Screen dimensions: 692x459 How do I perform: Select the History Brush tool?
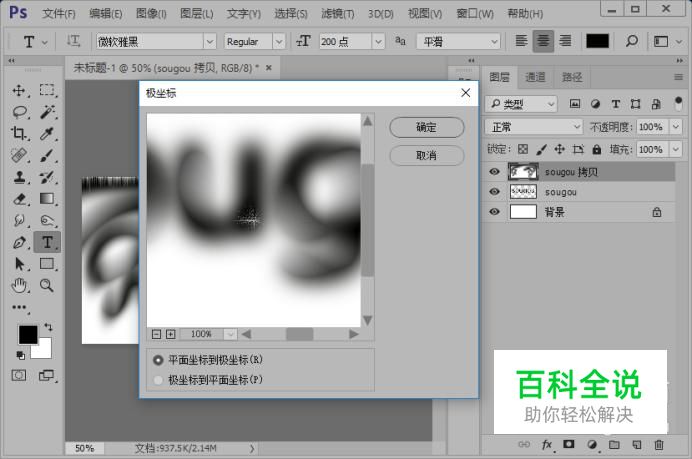(47, 177)
